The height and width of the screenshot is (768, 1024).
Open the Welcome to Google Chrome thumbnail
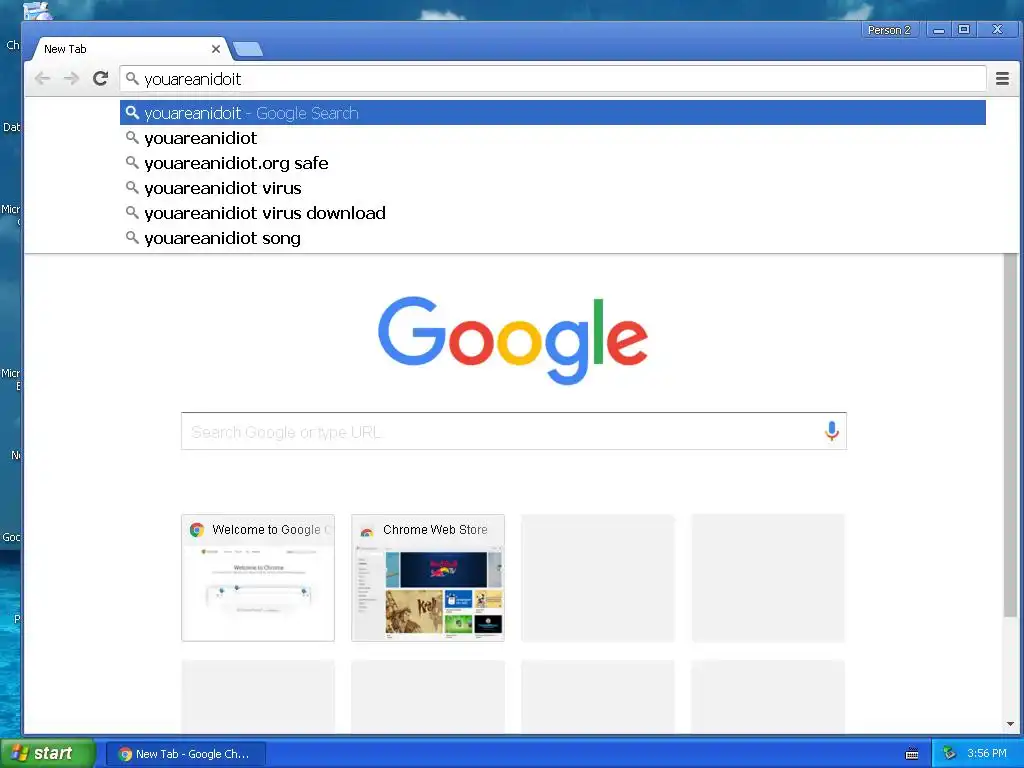[x=258, y=577]
